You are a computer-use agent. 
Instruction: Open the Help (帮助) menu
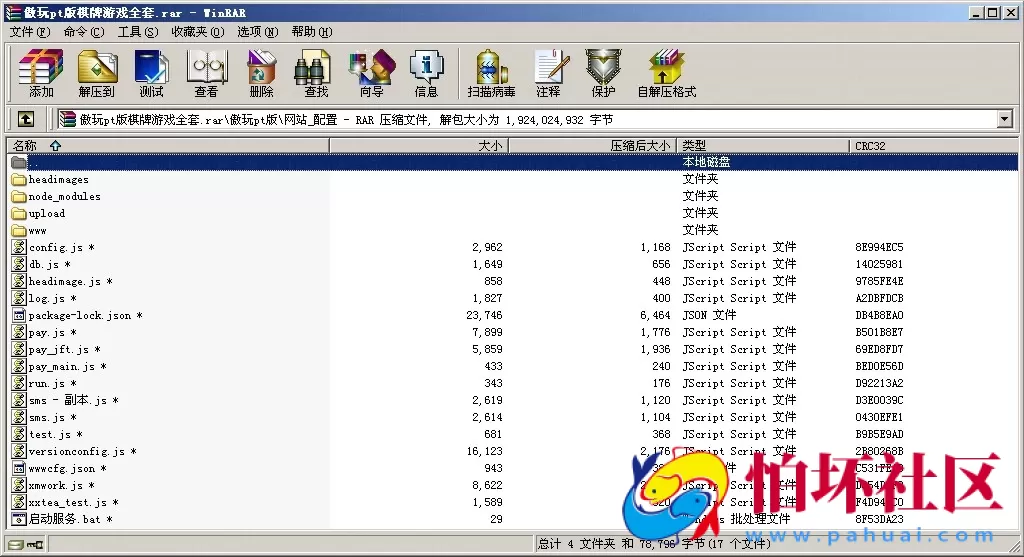point(312,31)
